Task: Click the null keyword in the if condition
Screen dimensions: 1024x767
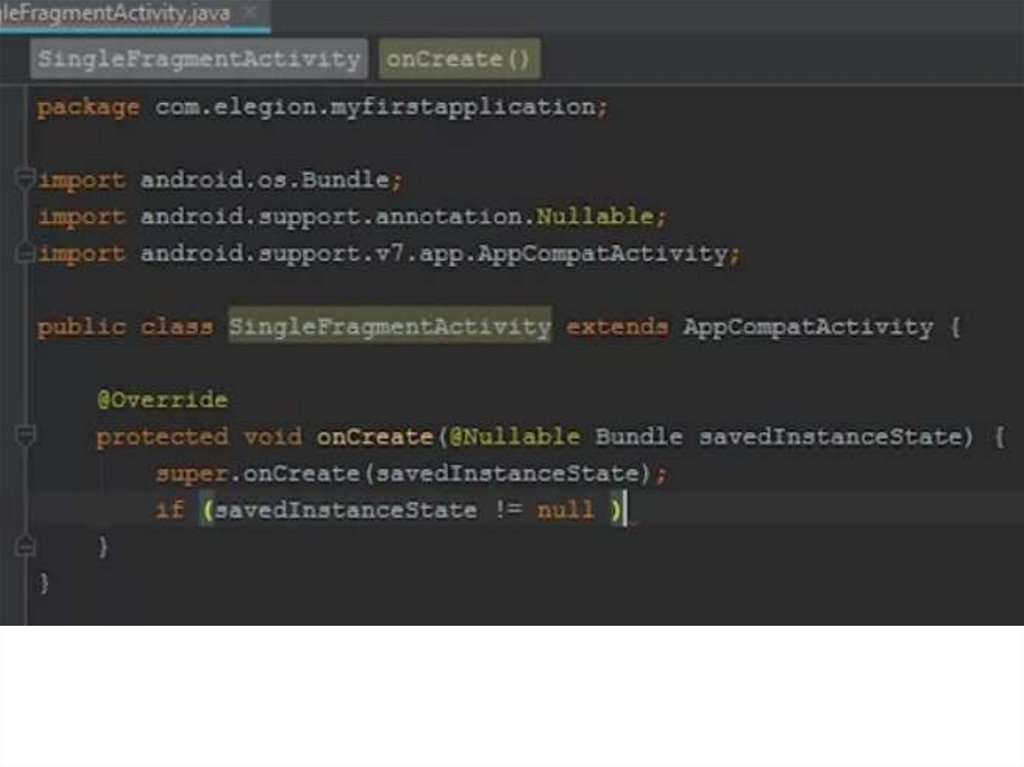Action: click(x=565, y=510)
